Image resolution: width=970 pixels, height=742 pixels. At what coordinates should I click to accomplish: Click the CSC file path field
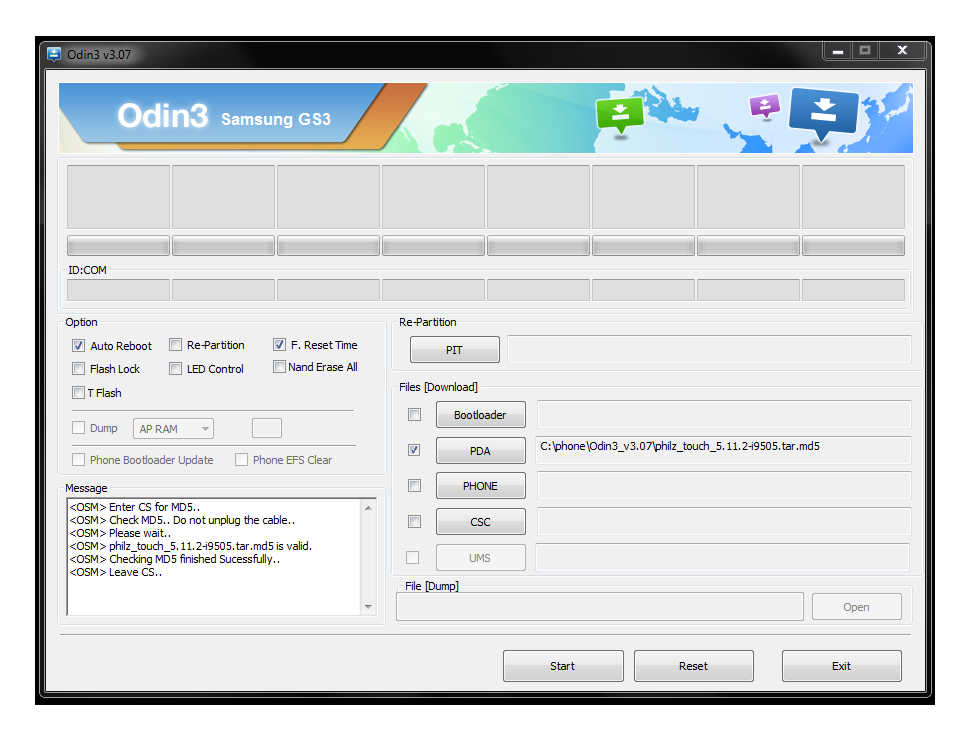click(x=724, y=522)
